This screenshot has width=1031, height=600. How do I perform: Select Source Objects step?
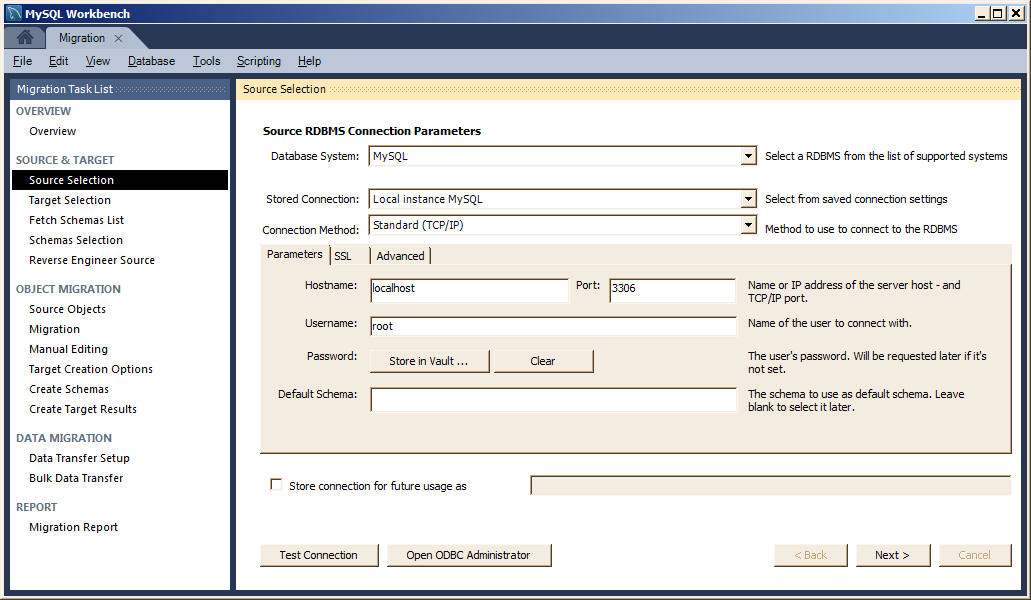pos(67,310)
